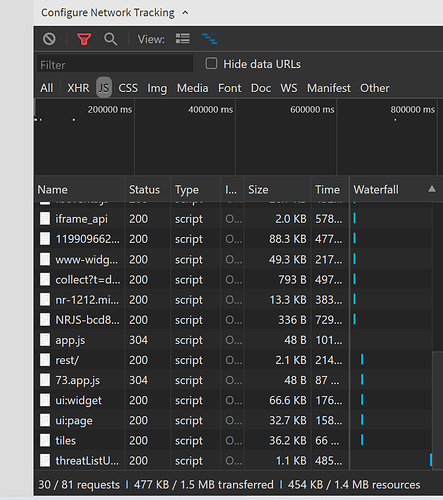Viewport: 443px width, 500px height.
Task: Select the Manifest filter type
Action: click(x=329, y=88)
